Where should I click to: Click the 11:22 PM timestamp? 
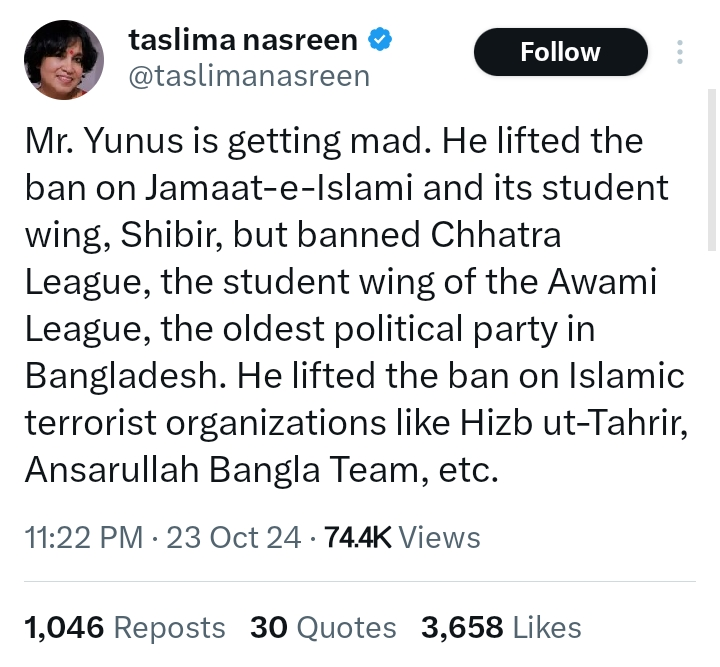coord(82,538)
